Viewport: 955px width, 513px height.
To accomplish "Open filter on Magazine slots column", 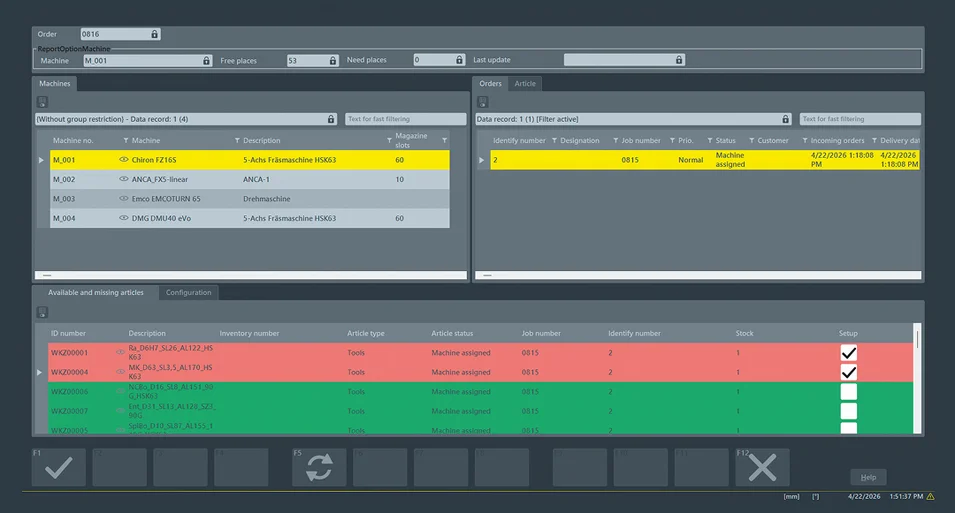I will coord(445,141).
